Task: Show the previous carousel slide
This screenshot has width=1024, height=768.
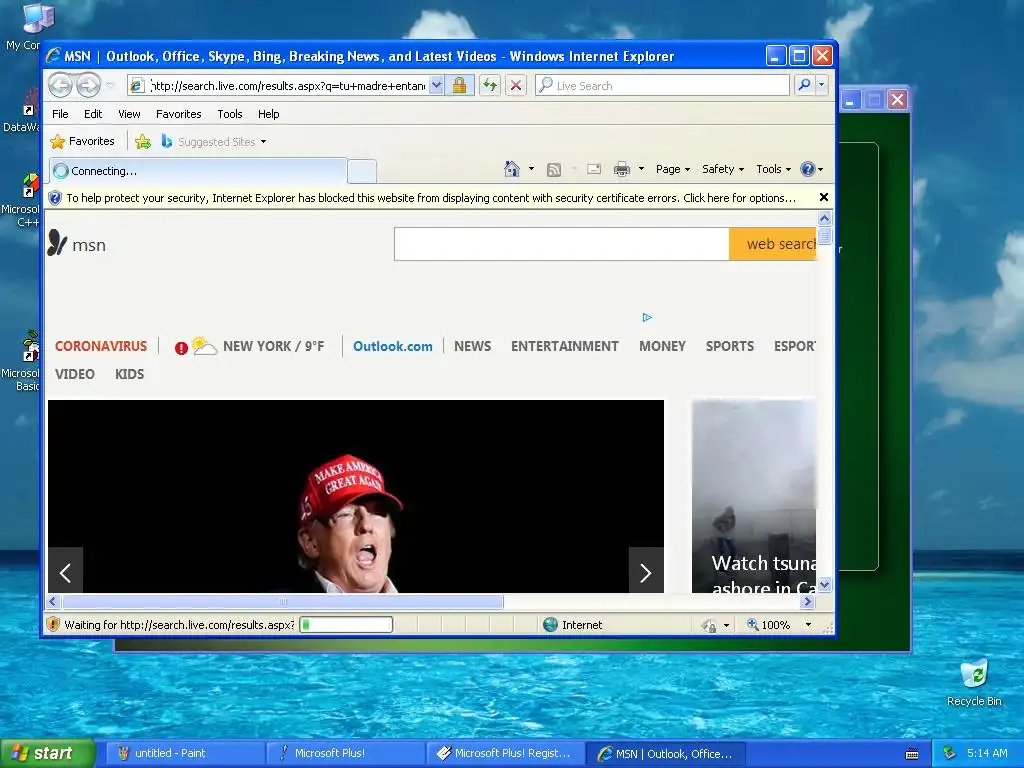Action: point(65,572)
